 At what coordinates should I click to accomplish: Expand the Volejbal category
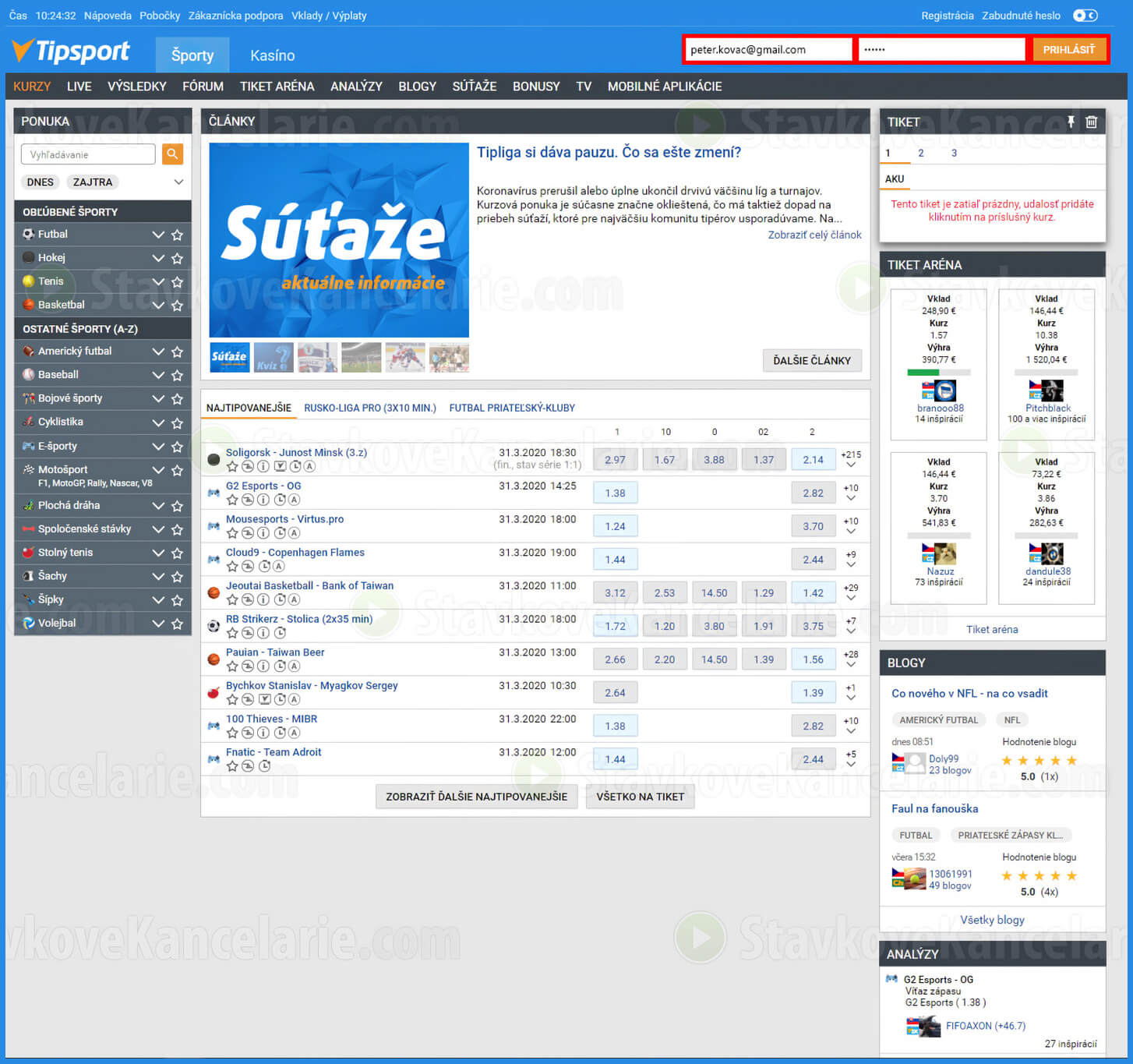click(158, 624)
